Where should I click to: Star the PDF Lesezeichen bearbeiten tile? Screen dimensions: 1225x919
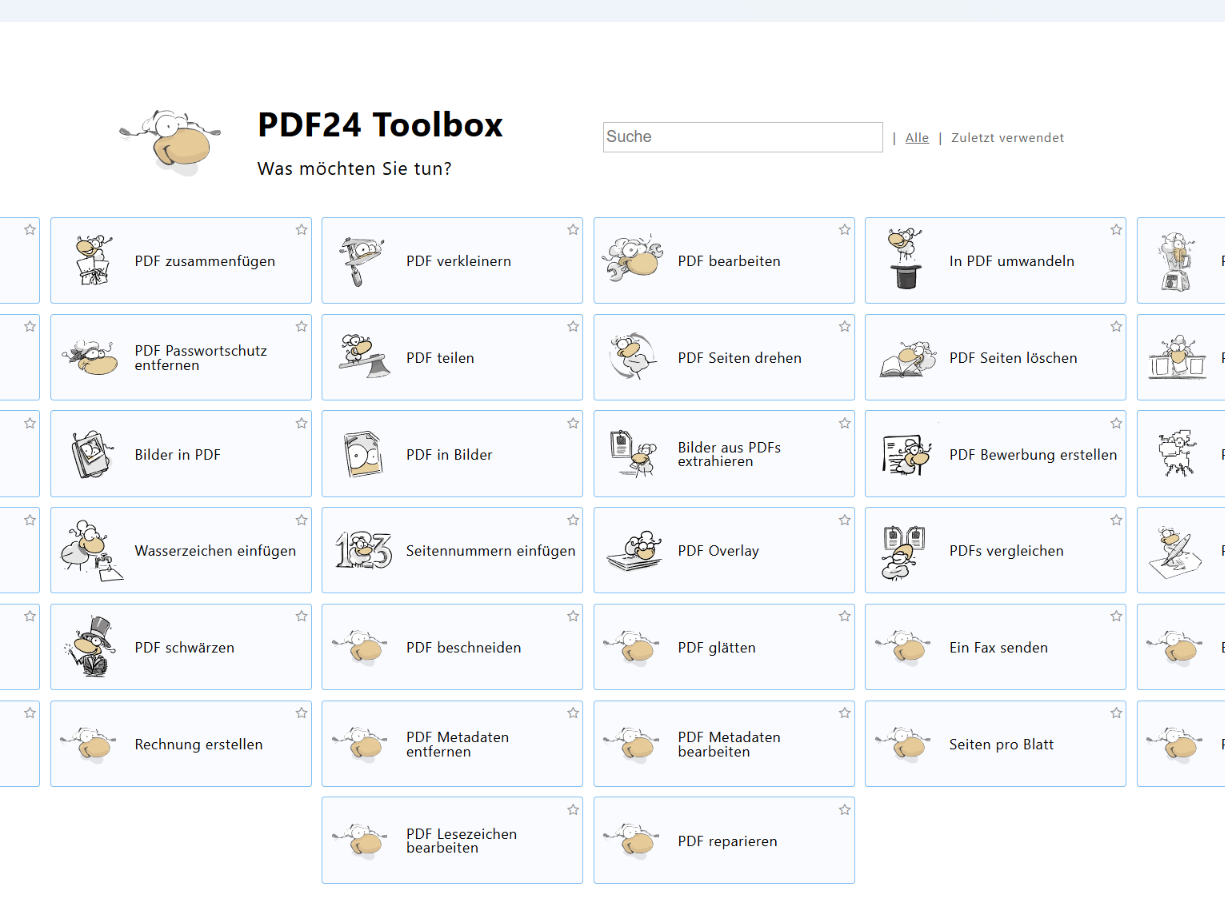[x=573, y=810]
